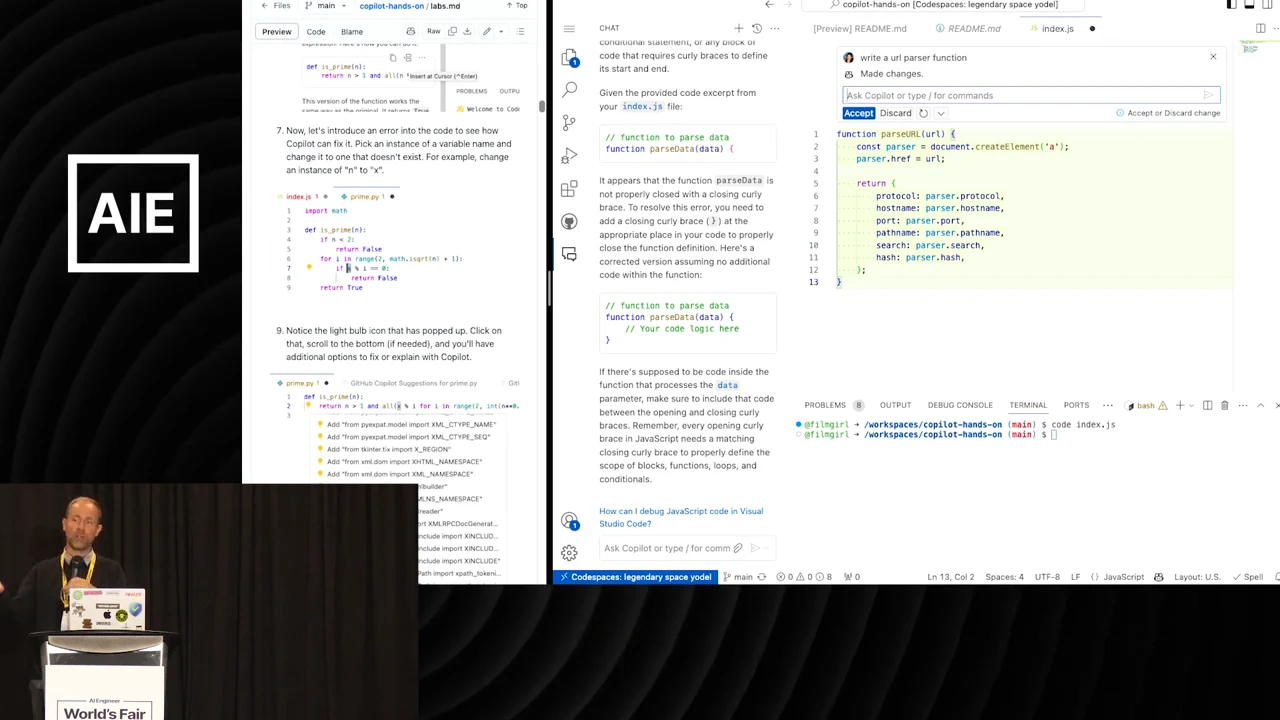Navigate back with the title bar arrow
This screenshot has width=1280, height=720.
(769, 5)
